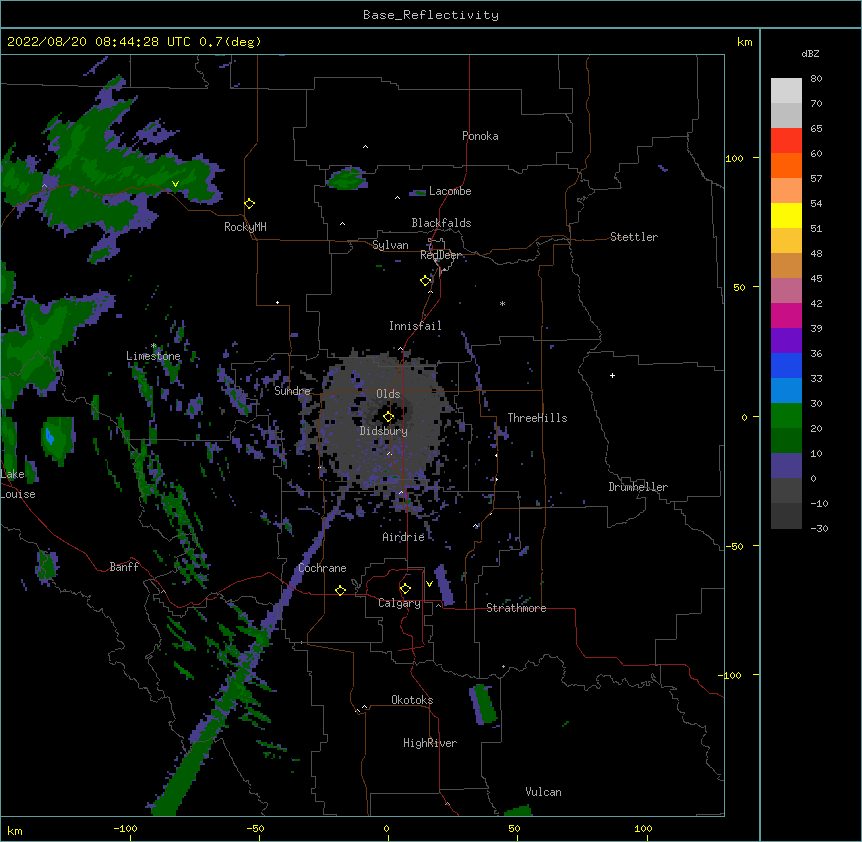Pick the light blue 30-33 dBZ swatch
The width and height of the screenshot is (862, 842).
pyautogui.click(x=786, y=391)
